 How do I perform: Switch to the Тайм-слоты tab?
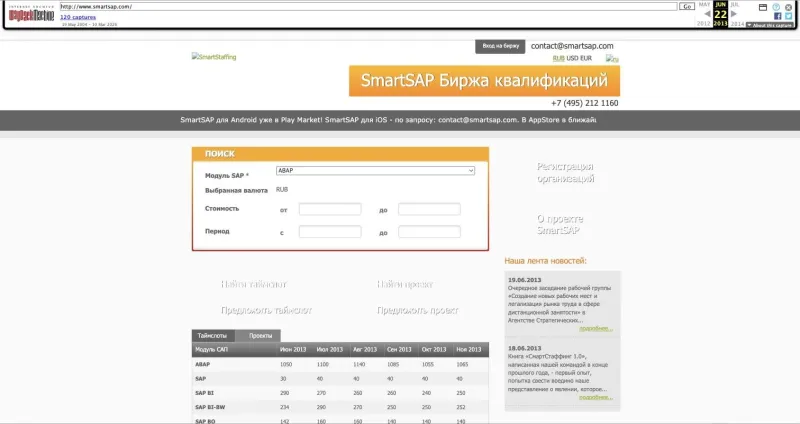click(212, 336)
